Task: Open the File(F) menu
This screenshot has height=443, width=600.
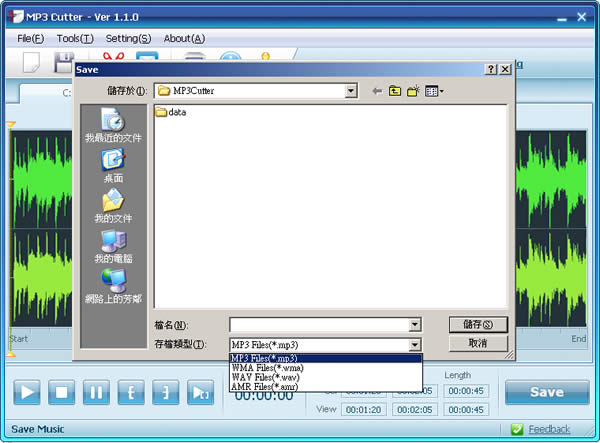Action: [x=31, y=39]
